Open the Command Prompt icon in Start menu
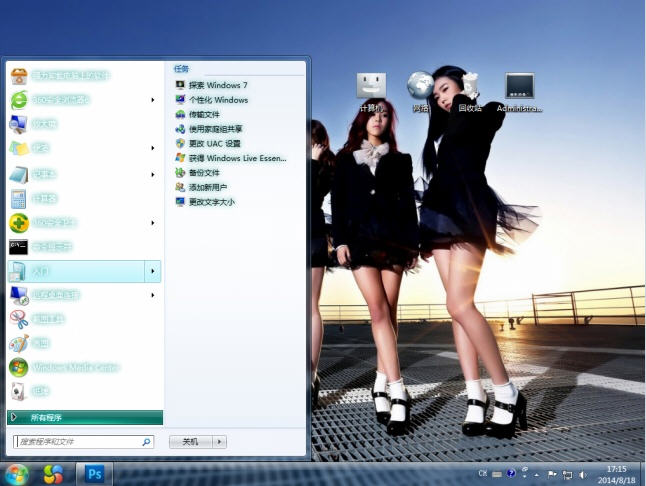 [19, 246]
